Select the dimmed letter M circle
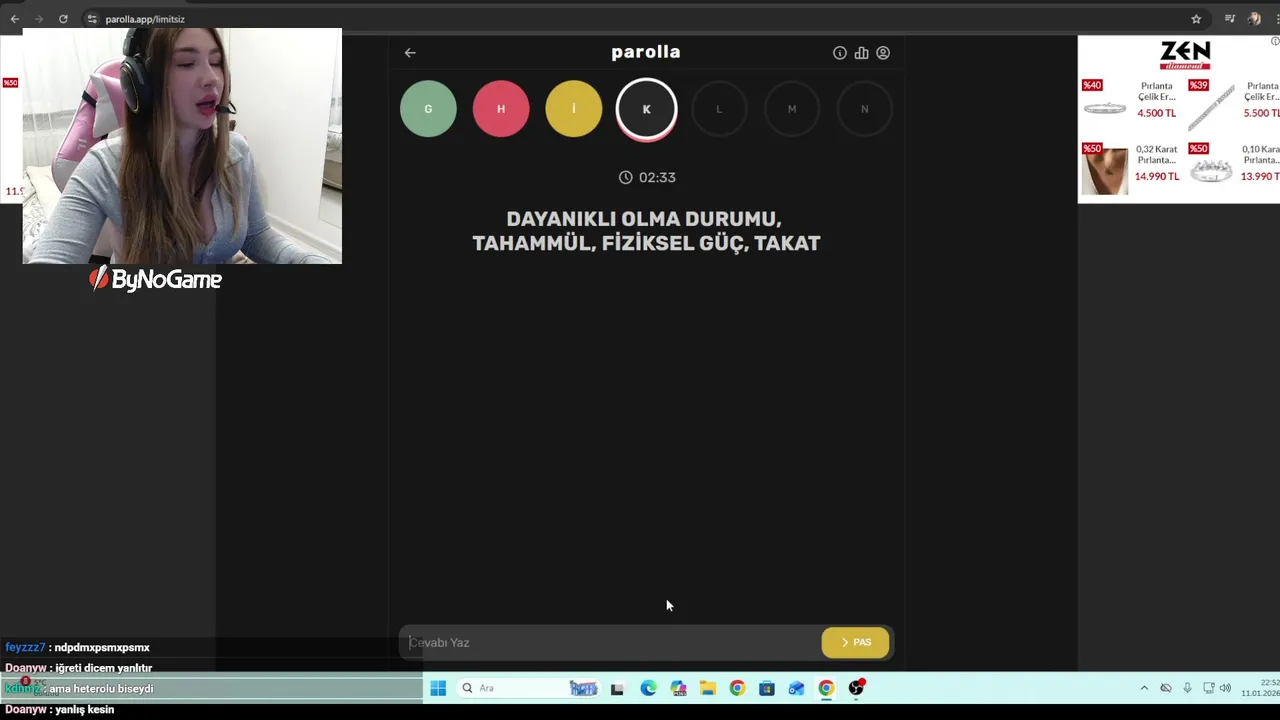The image size is (1280, 720). coord(792,109)
